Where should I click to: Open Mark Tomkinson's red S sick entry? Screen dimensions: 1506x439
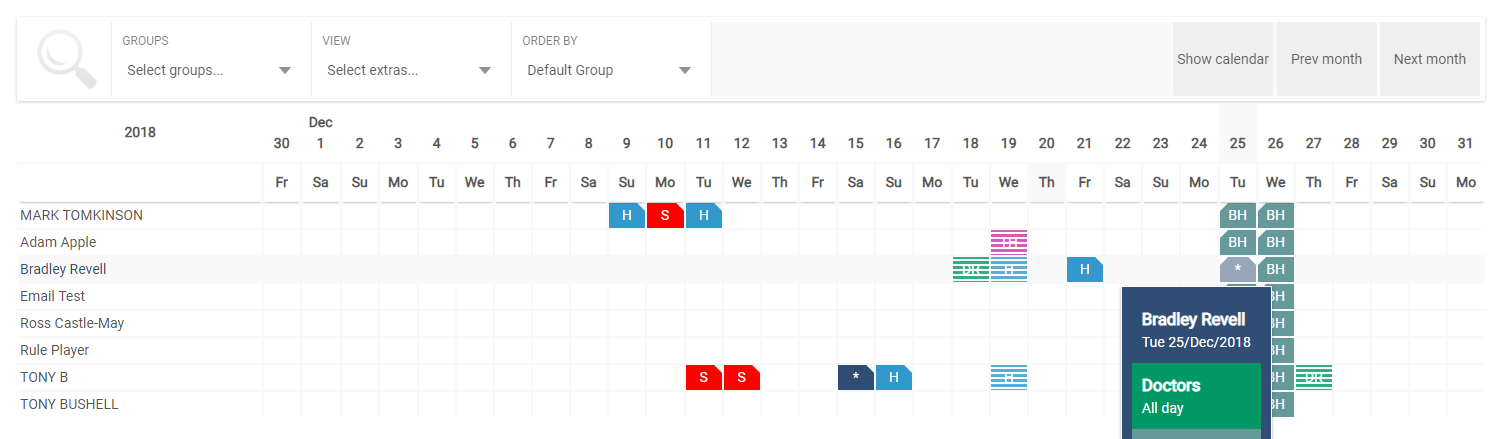click(x=665, y=215)
